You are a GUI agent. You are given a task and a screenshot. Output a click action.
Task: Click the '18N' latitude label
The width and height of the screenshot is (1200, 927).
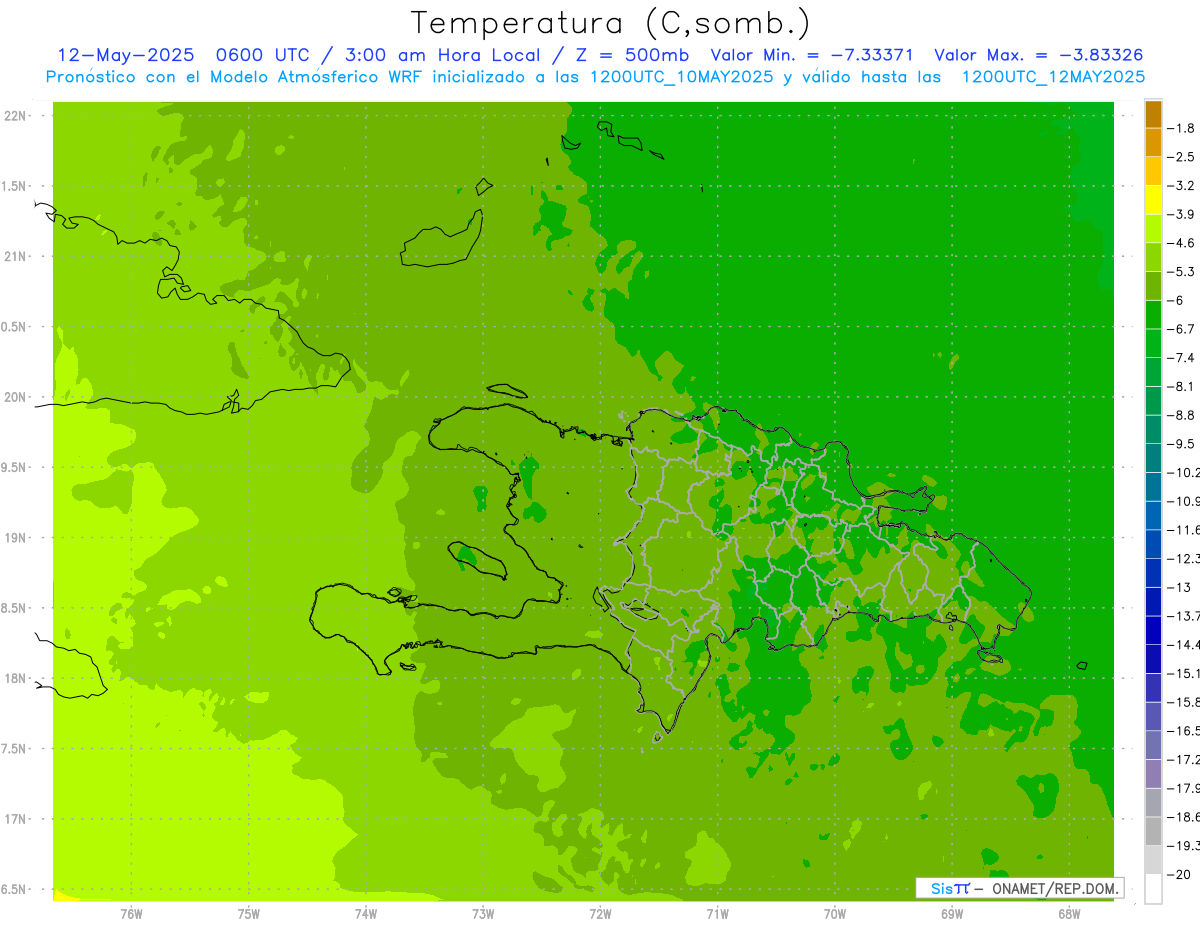[14, 678]
